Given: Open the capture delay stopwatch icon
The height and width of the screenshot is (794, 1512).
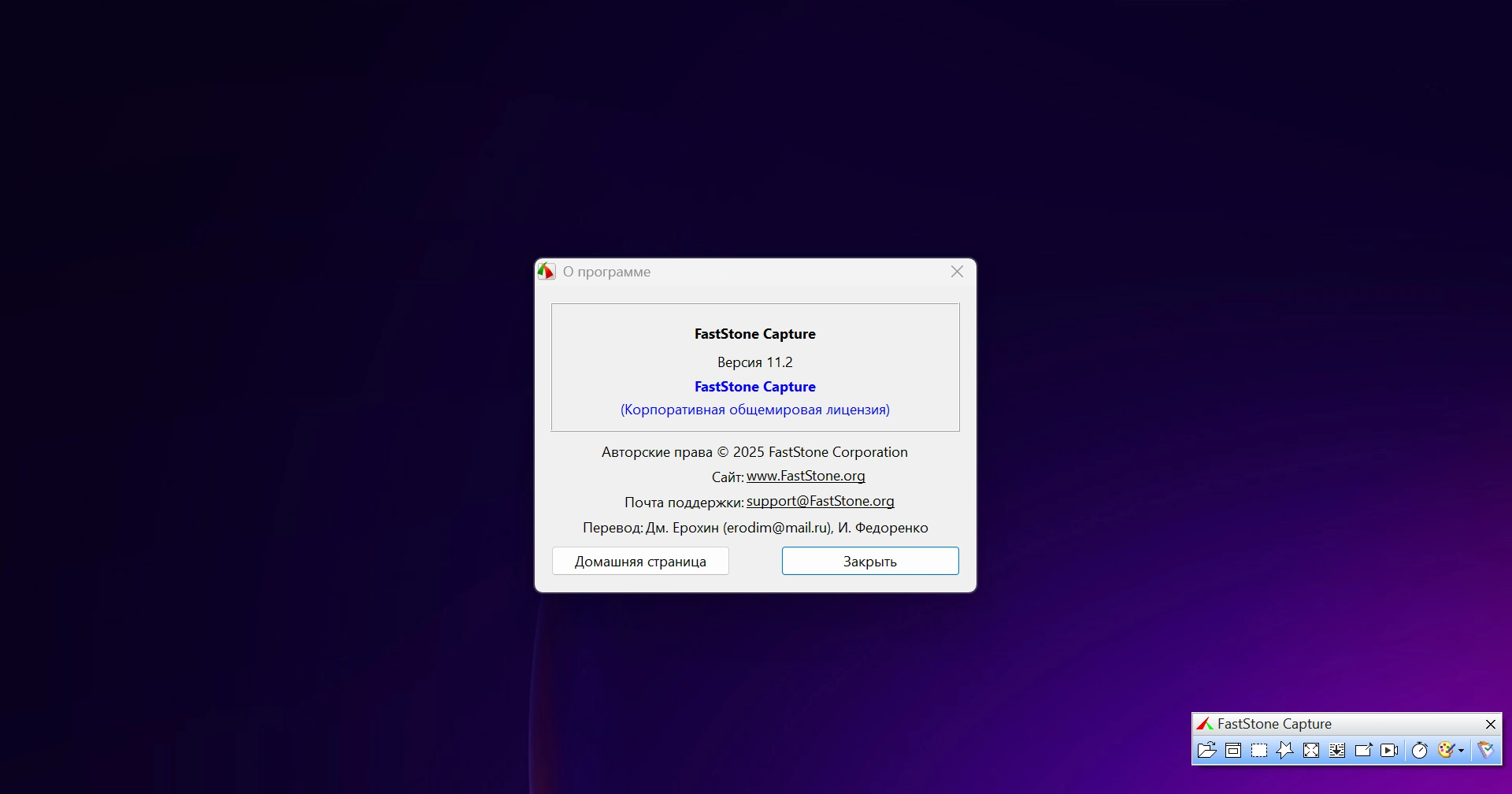Looking at the screenshot, I should 1419,750.
